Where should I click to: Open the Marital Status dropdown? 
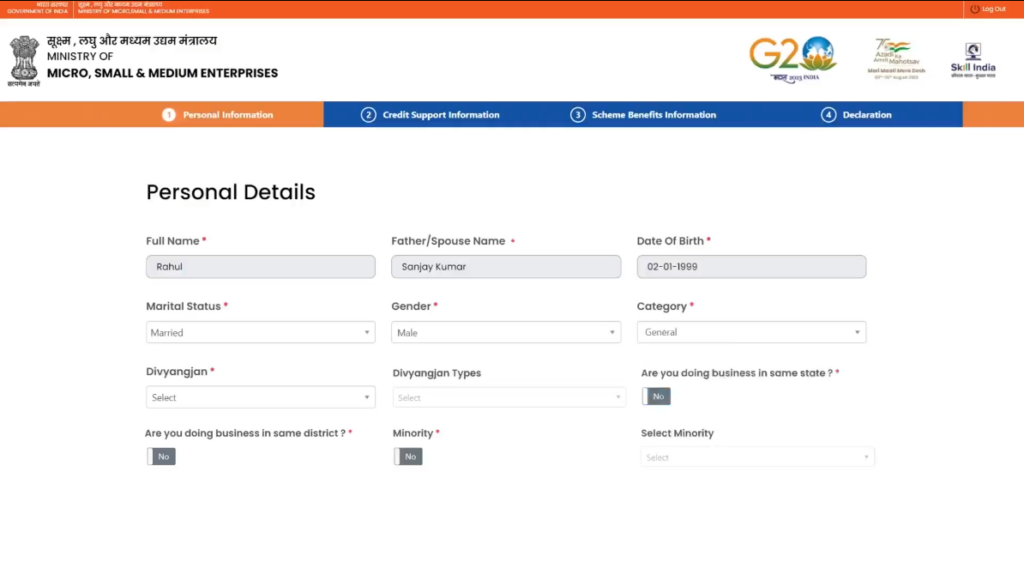coord(260,333)
